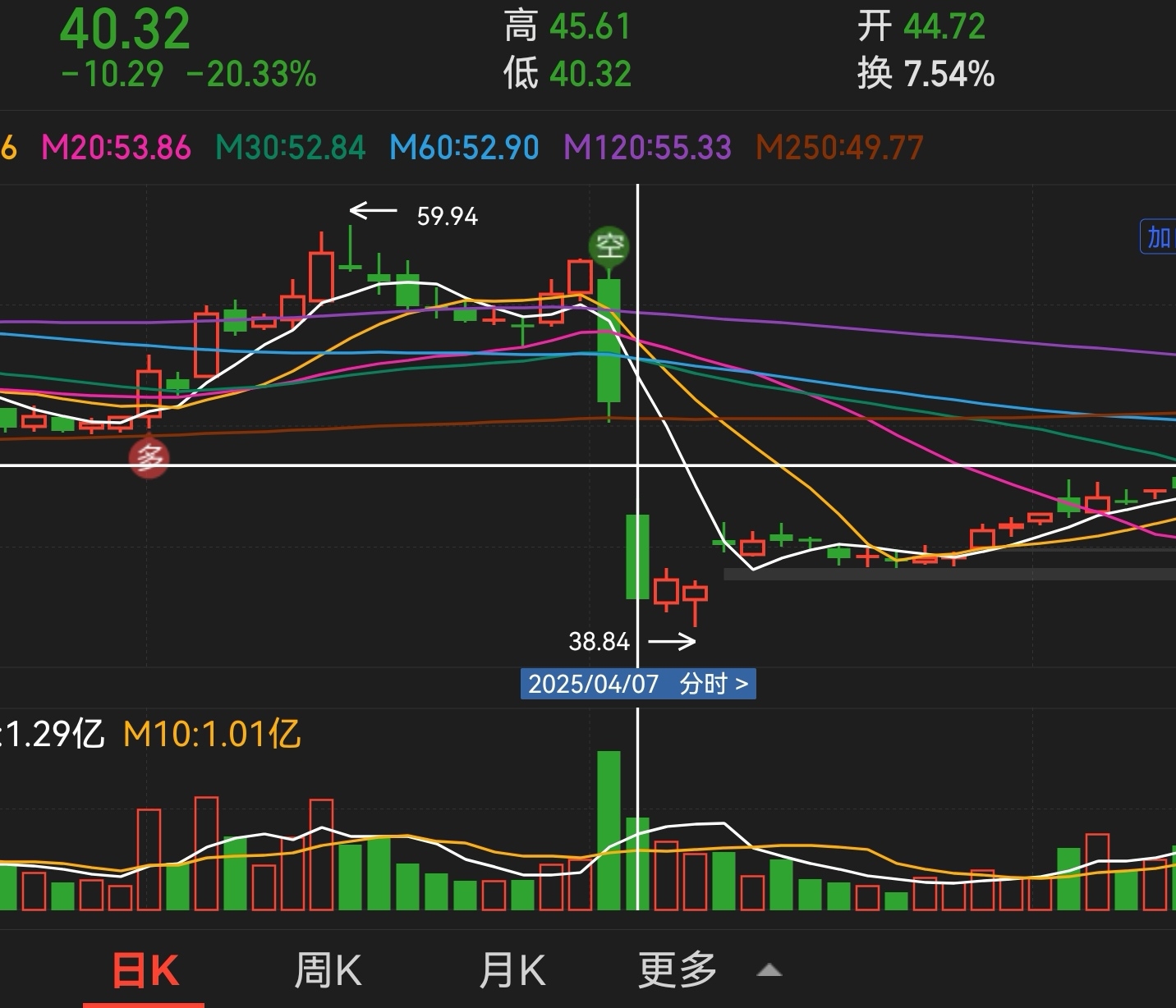This screenshot has width=1176, height=1008.
Task: Switch to the 月K monthly chart tab
Action: (512, 971)
